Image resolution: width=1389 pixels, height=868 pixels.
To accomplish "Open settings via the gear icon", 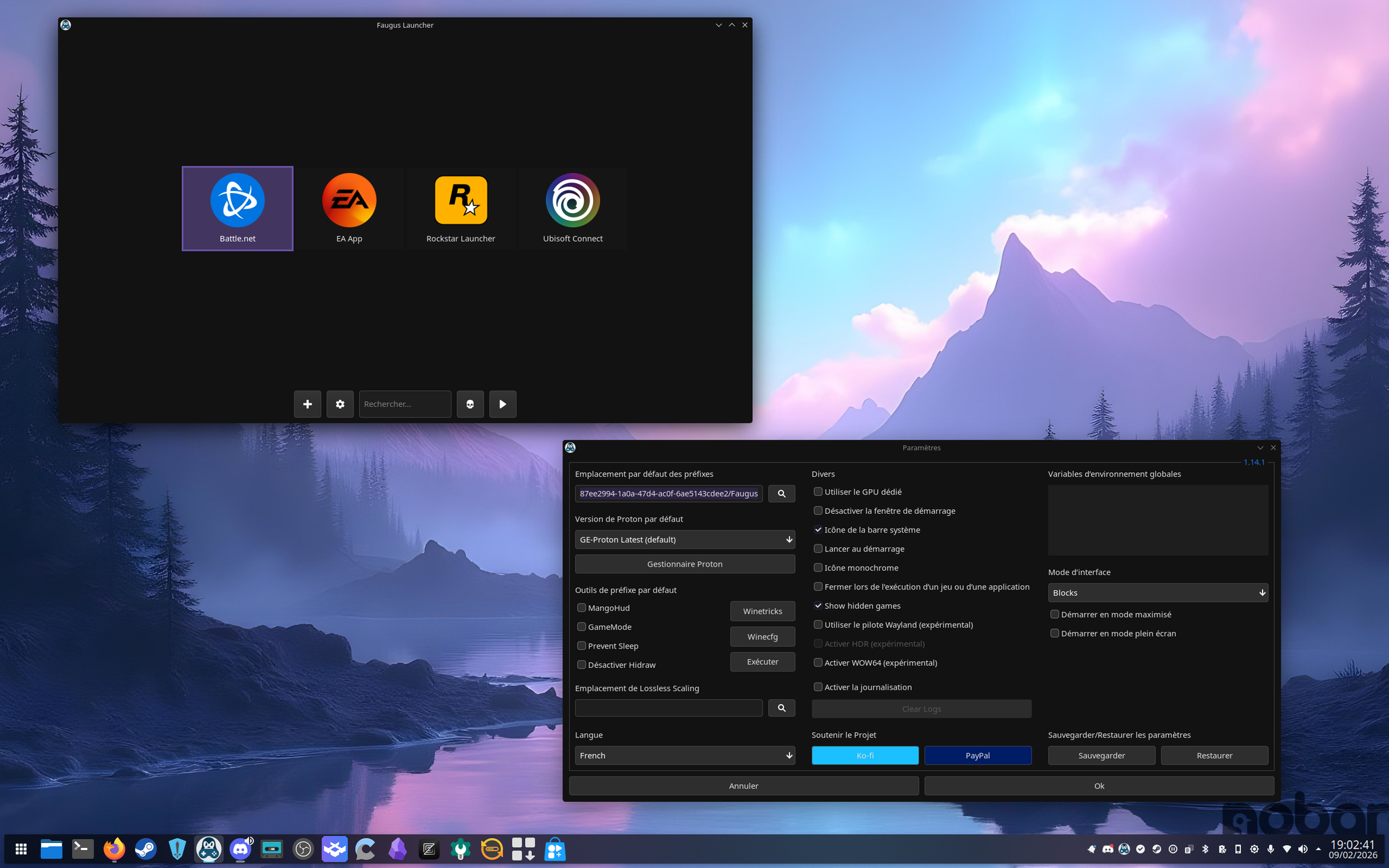I will [x=340, y=404].
